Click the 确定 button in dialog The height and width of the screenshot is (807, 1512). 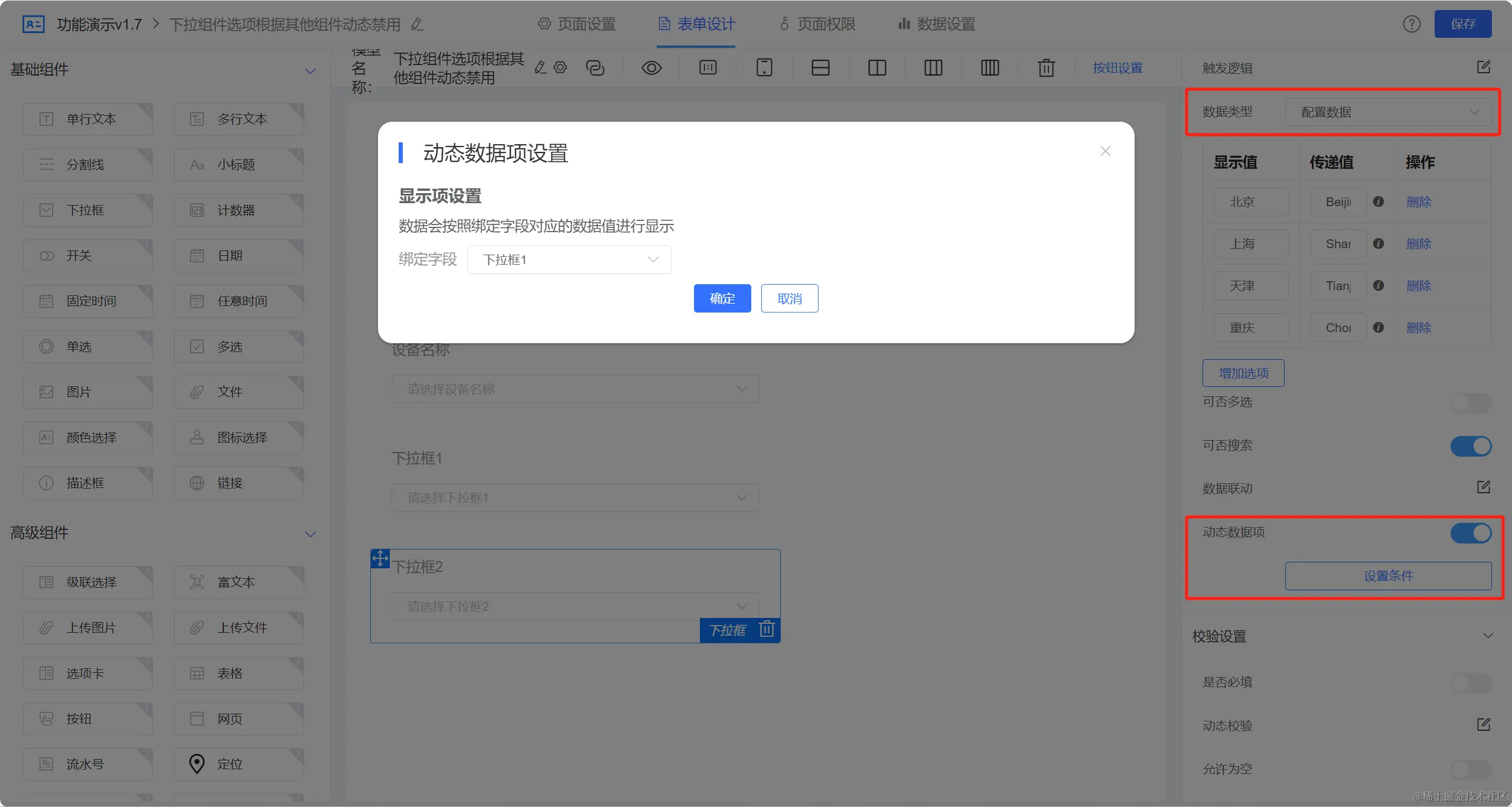click(722, 298)
